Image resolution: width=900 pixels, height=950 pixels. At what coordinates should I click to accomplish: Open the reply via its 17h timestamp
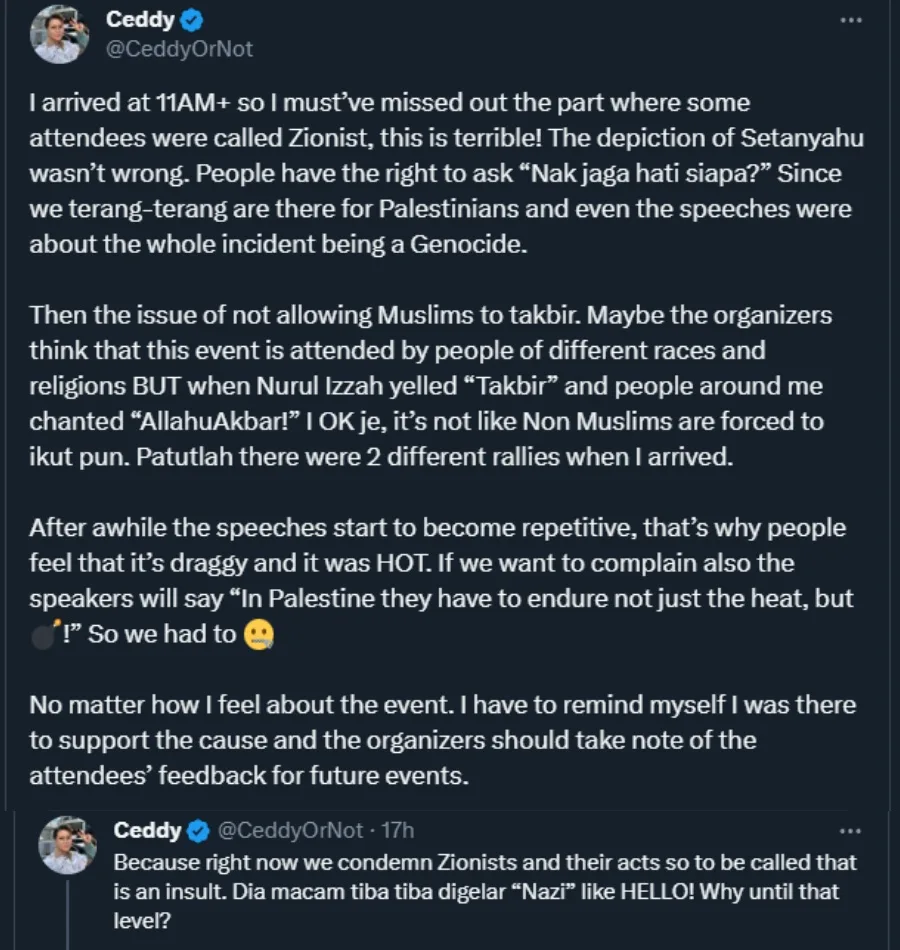(398, 830)
